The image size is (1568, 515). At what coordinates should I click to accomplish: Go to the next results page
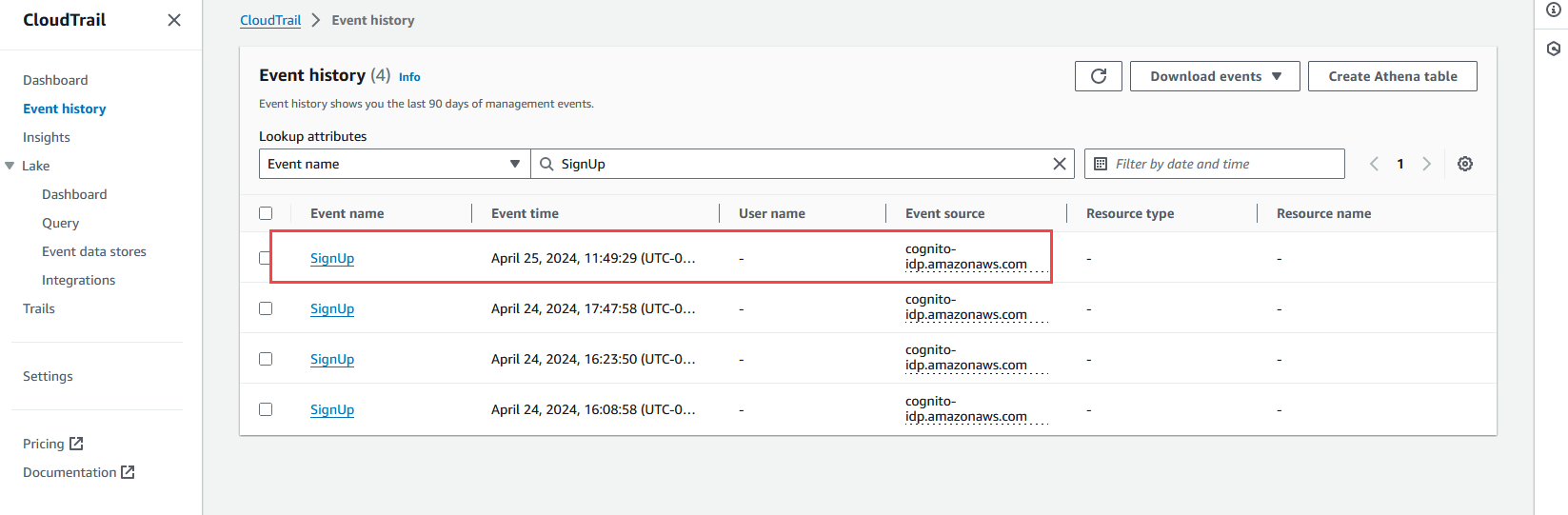point(1426,164)
